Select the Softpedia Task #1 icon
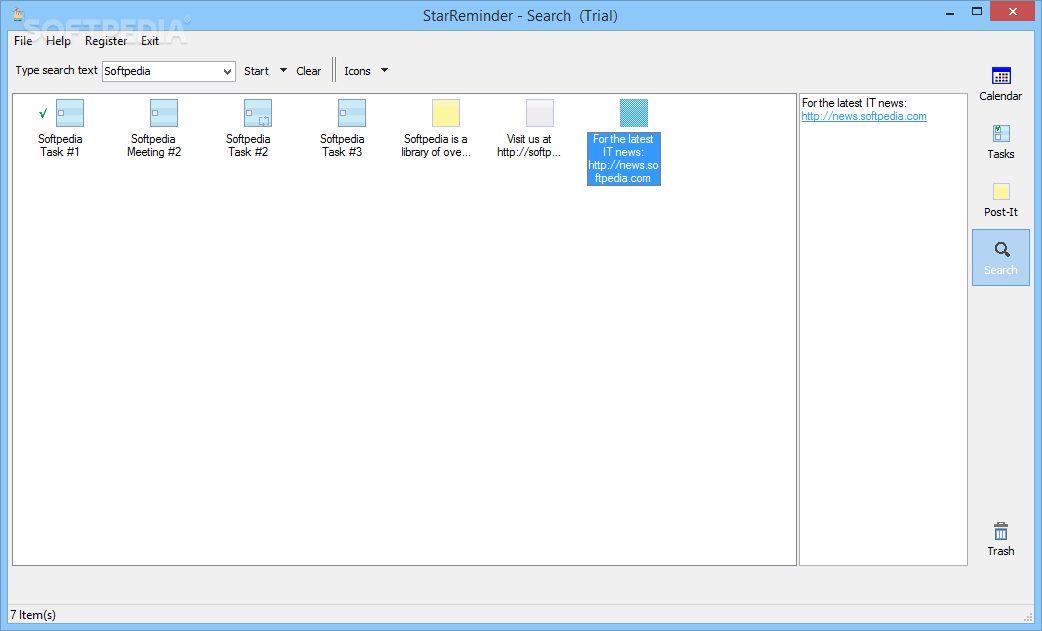The height and width of the screenshot is (631, 1042). coord(70,113)
